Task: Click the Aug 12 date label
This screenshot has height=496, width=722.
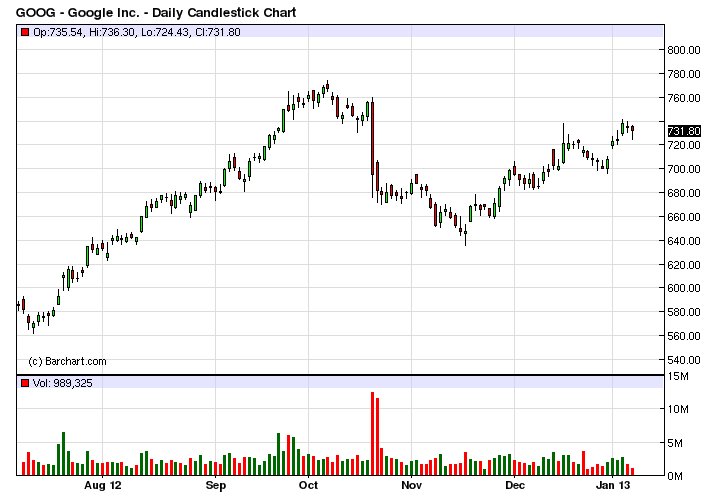Action: click(103, 485)
